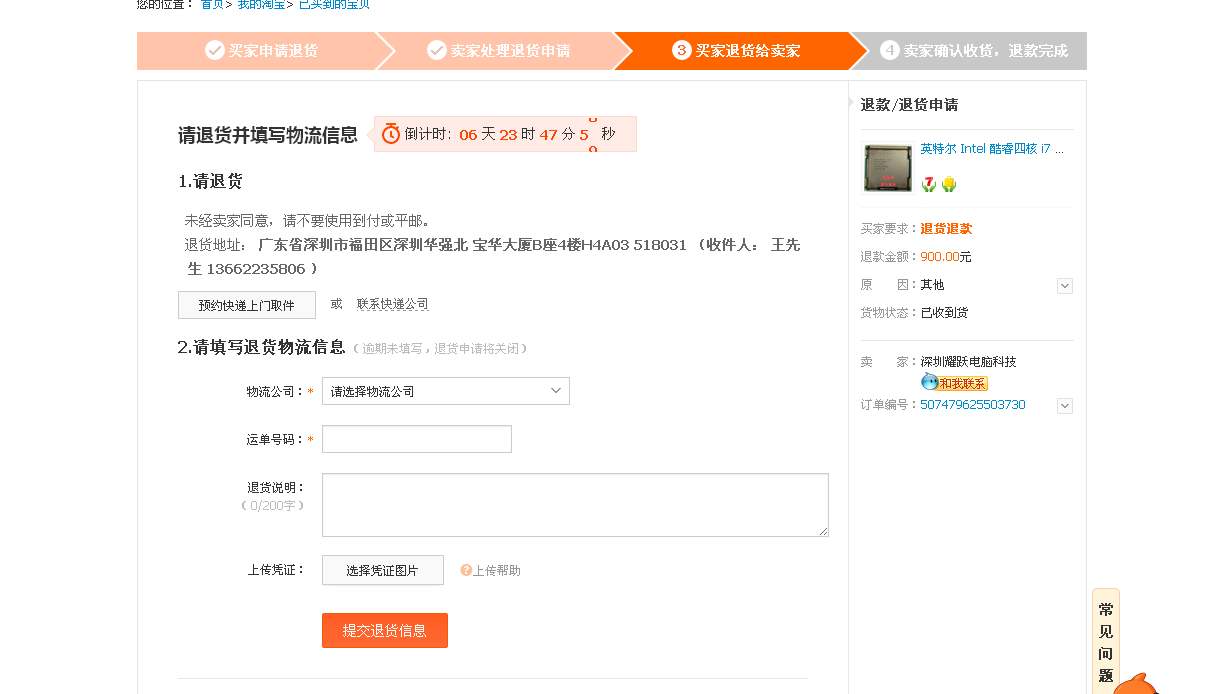This screenshot has height=694, width=1211.
Task: Click the refund amount 900.00元
Action: pos(946,257)
